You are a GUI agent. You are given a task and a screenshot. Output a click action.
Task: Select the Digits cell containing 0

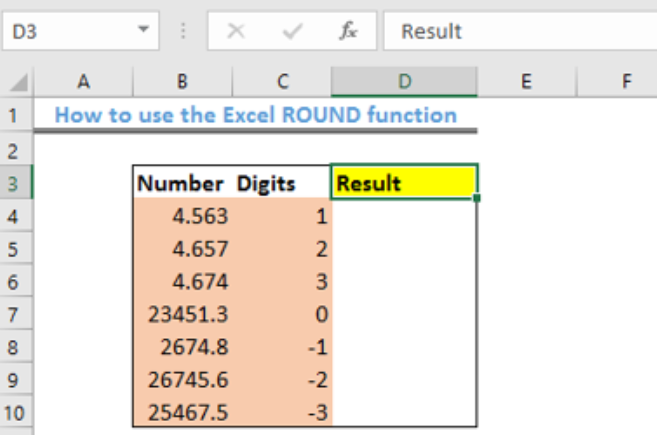click(x=282, y=314)
